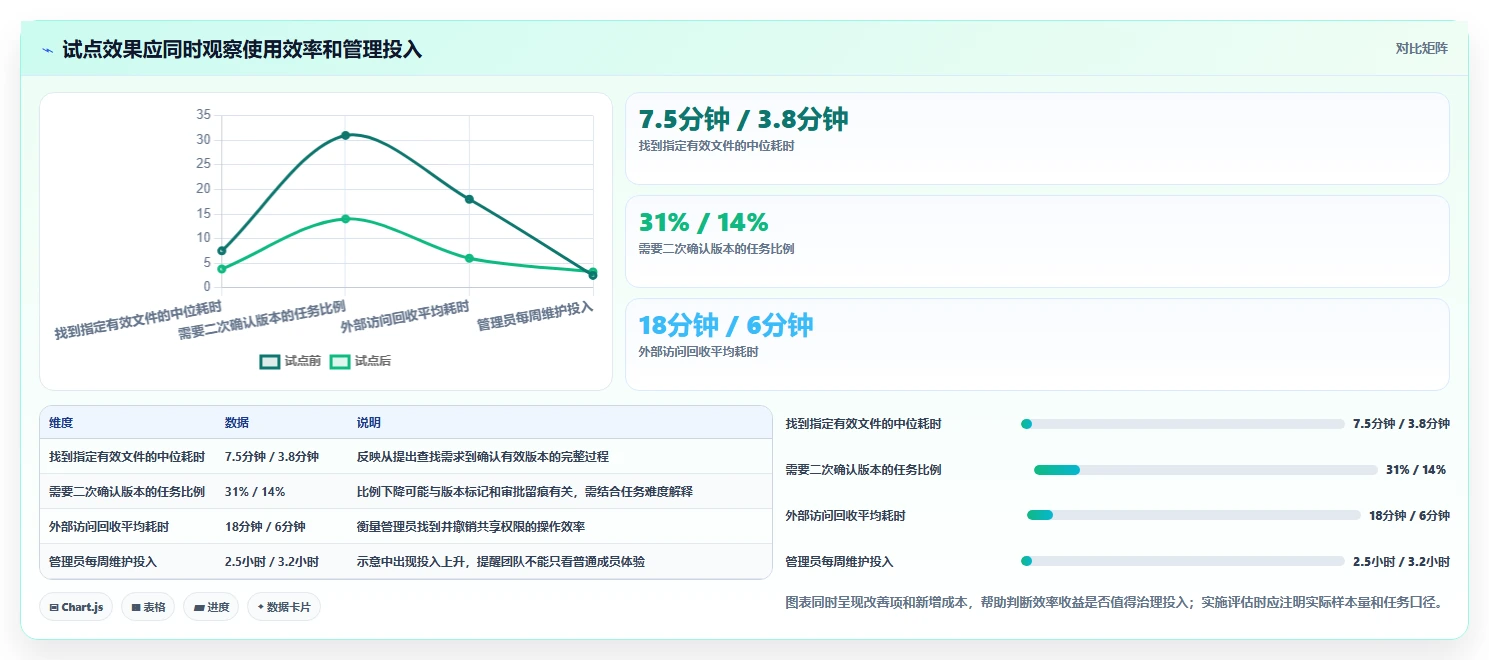Click table cell 18分钟 / 6分钟
The width and height of the screenshot is (1489, 660).
[x=265, y=527]
